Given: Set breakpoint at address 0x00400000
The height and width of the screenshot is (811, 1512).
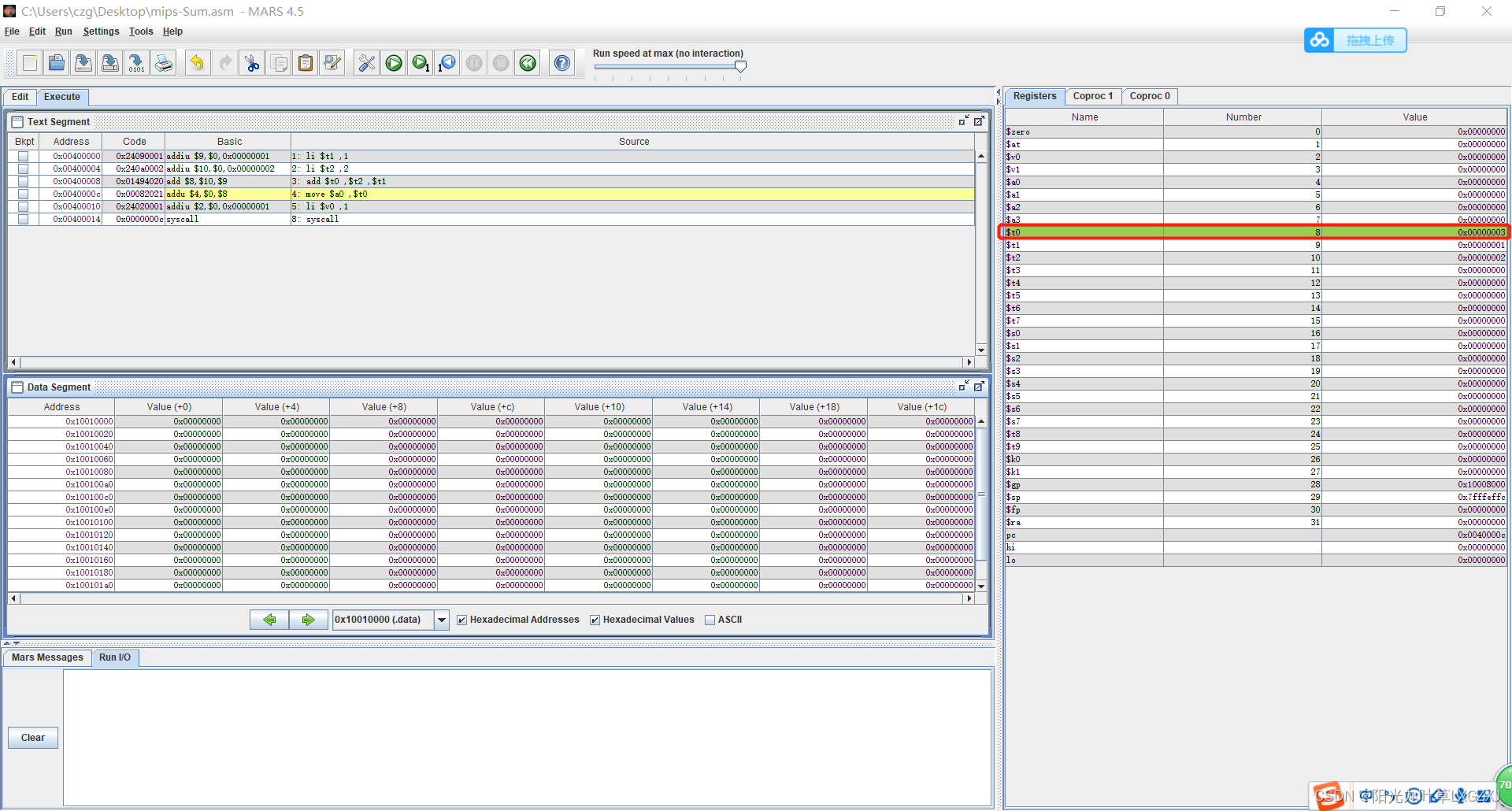Looking at the screenshot, I should point(23,156).
